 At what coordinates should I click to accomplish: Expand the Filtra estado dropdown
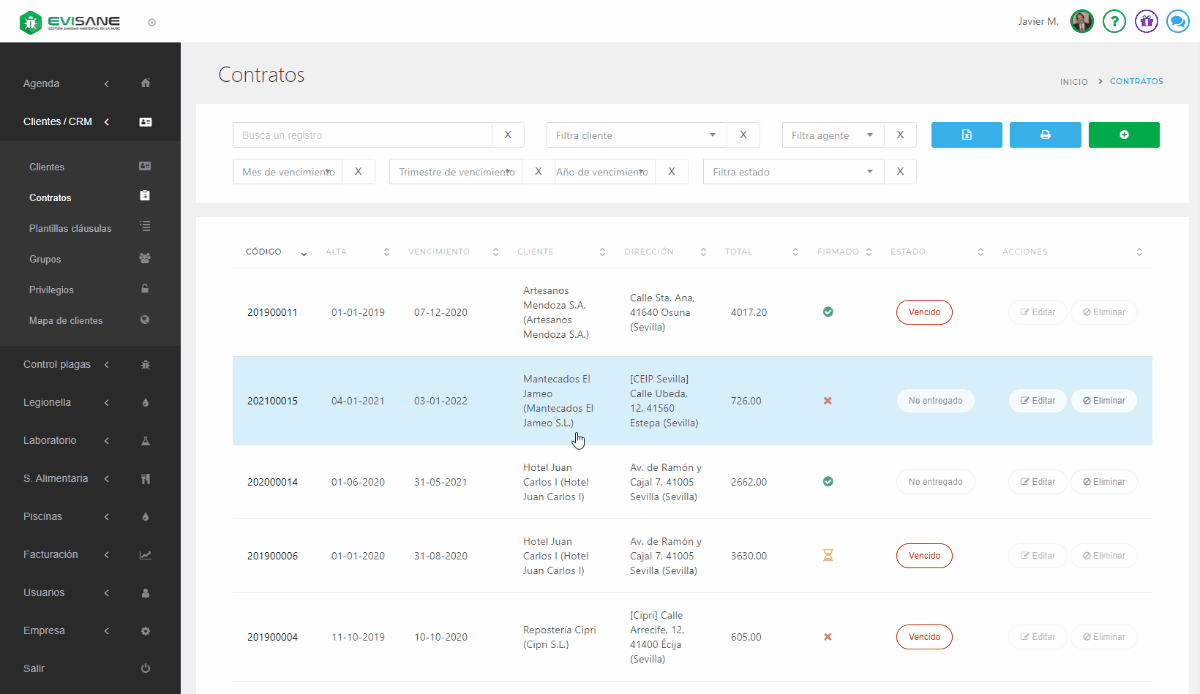793,172
